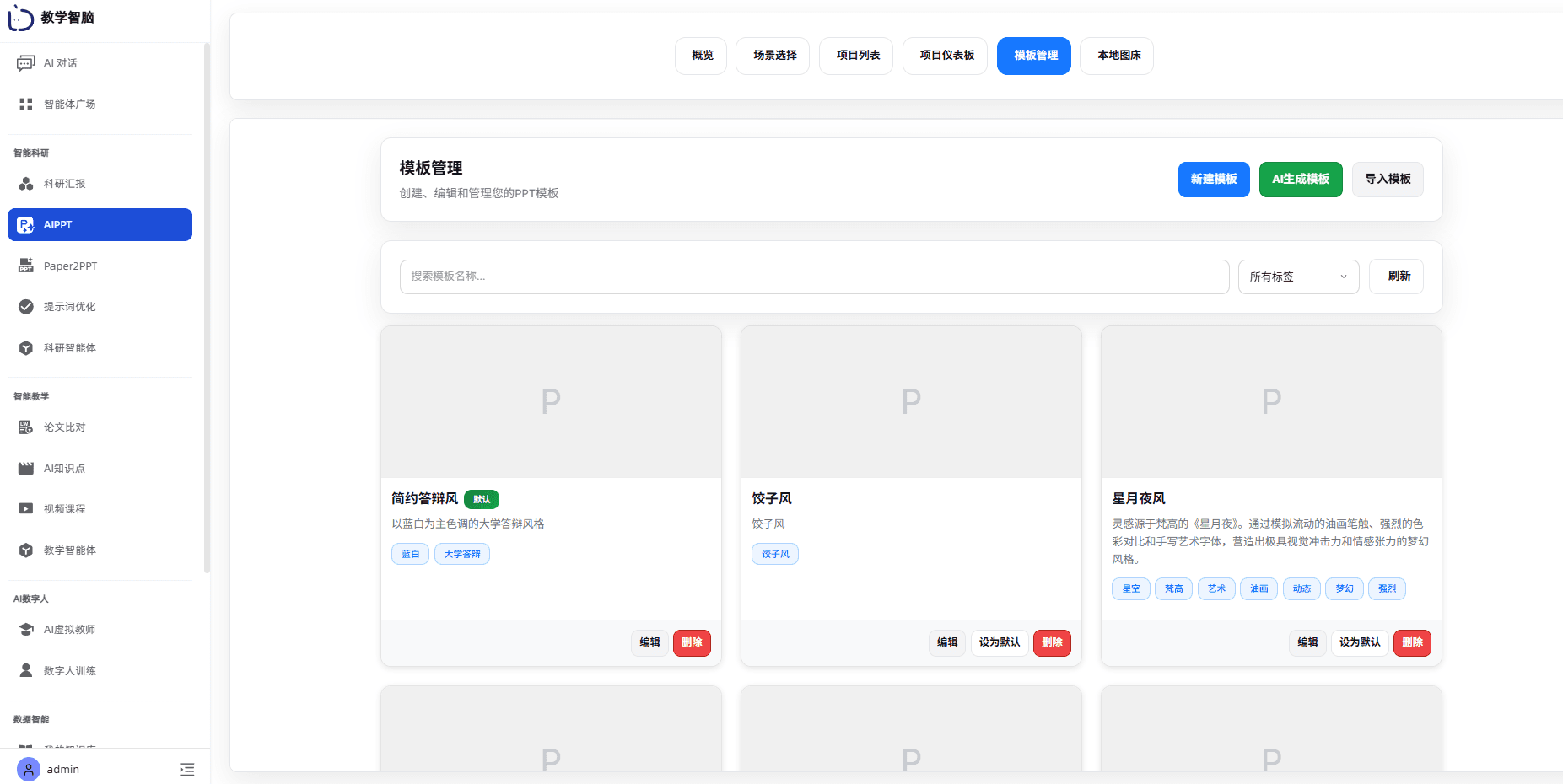This screenshot has width=1563, height=784.
Task: Click the 蓝白 tag
Action: click(x=411, y=555)
